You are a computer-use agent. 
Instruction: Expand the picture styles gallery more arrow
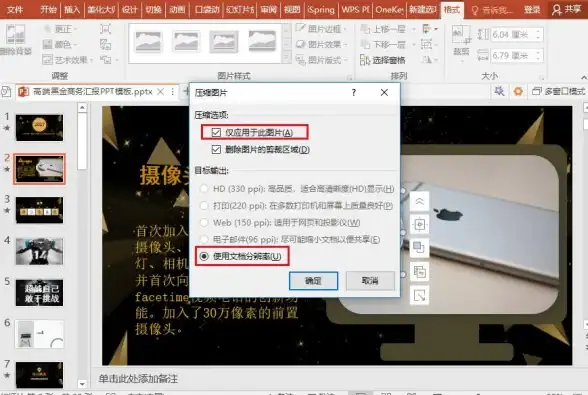(x=286, y=57)
